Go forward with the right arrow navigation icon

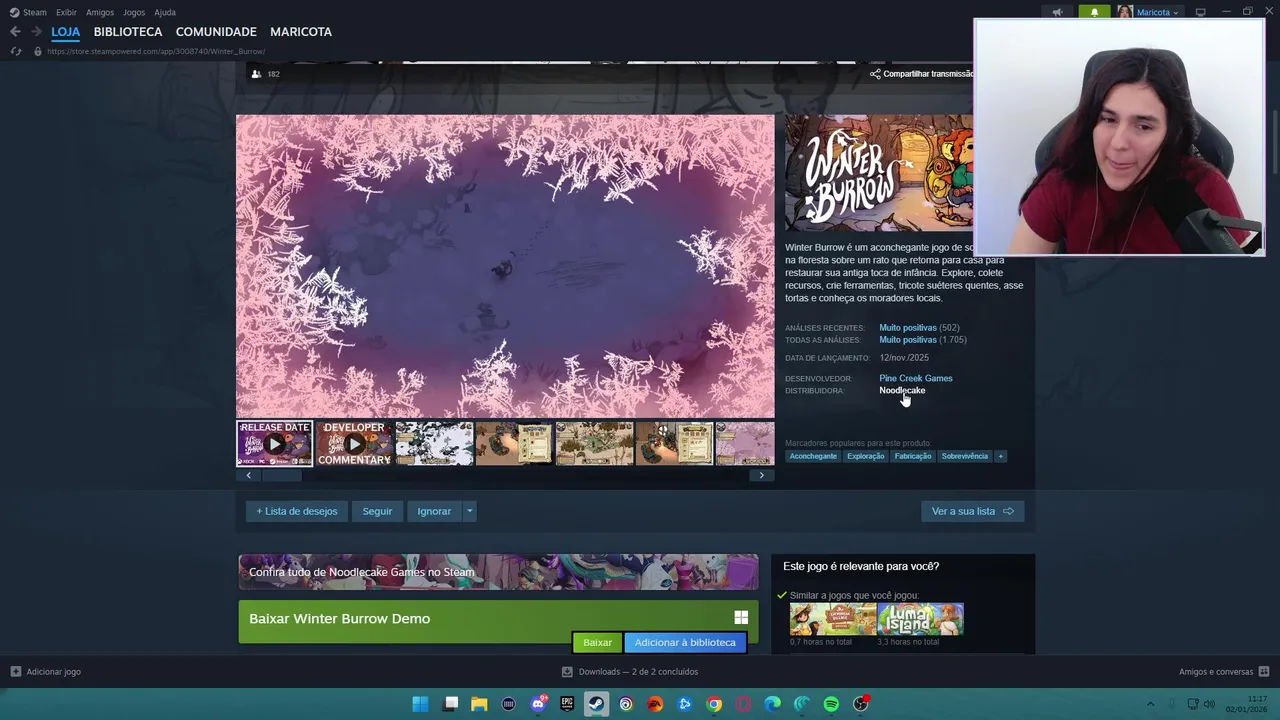pos(37,32)
